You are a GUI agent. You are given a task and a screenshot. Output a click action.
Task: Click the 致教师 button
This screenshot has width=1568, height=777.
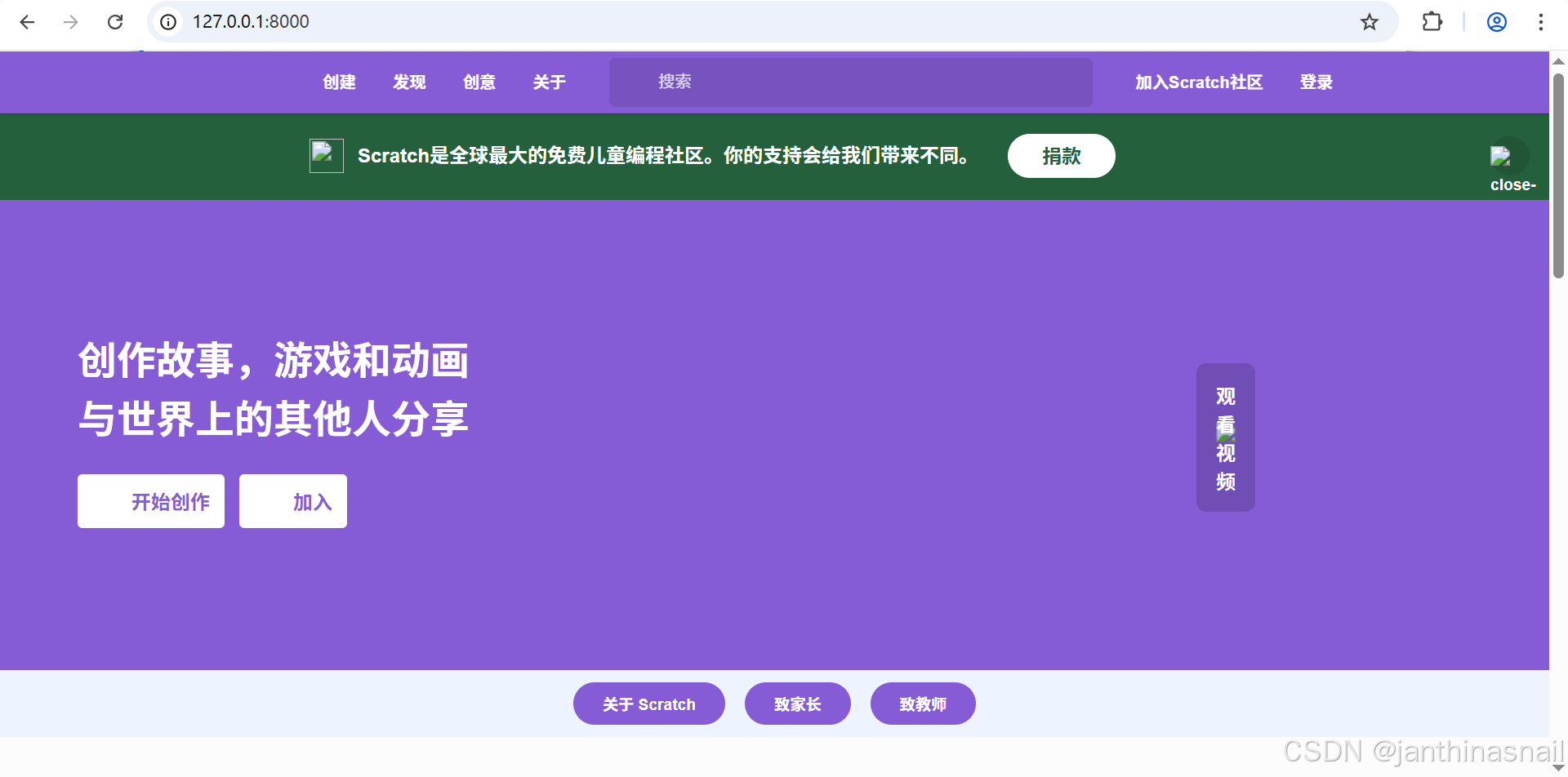(x=923, y=704)
